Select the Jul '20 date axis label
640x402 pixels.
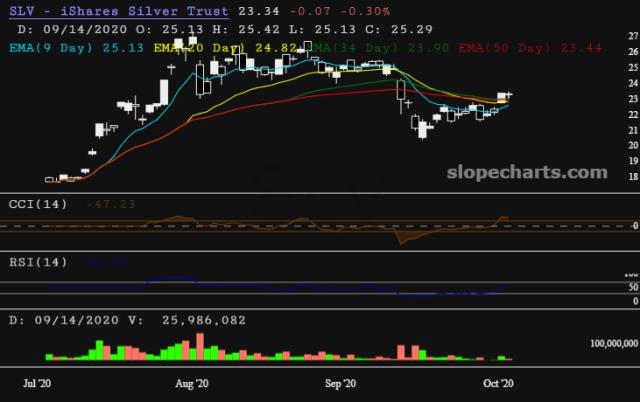(x=37, y=382)
